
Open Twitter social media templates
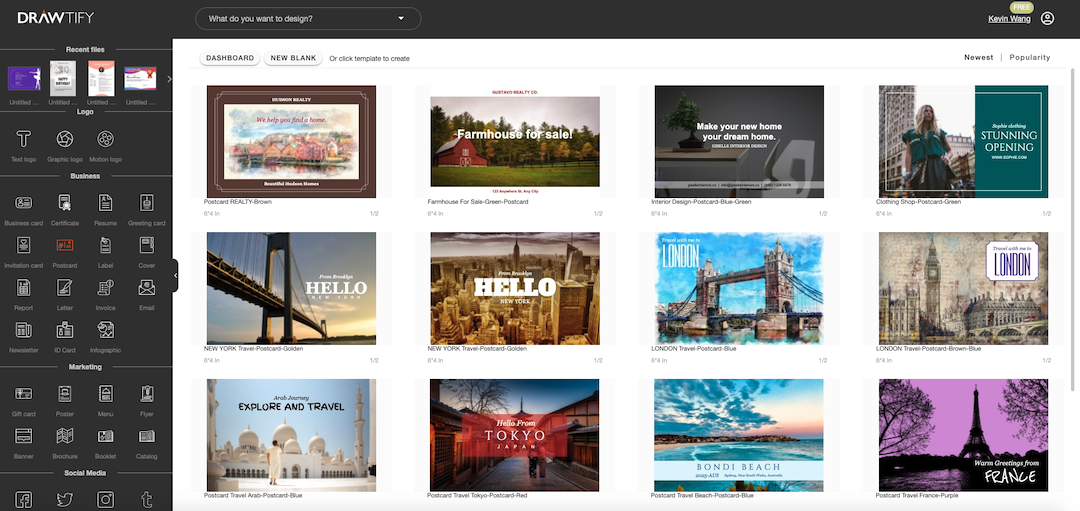(x=65, y=499)
